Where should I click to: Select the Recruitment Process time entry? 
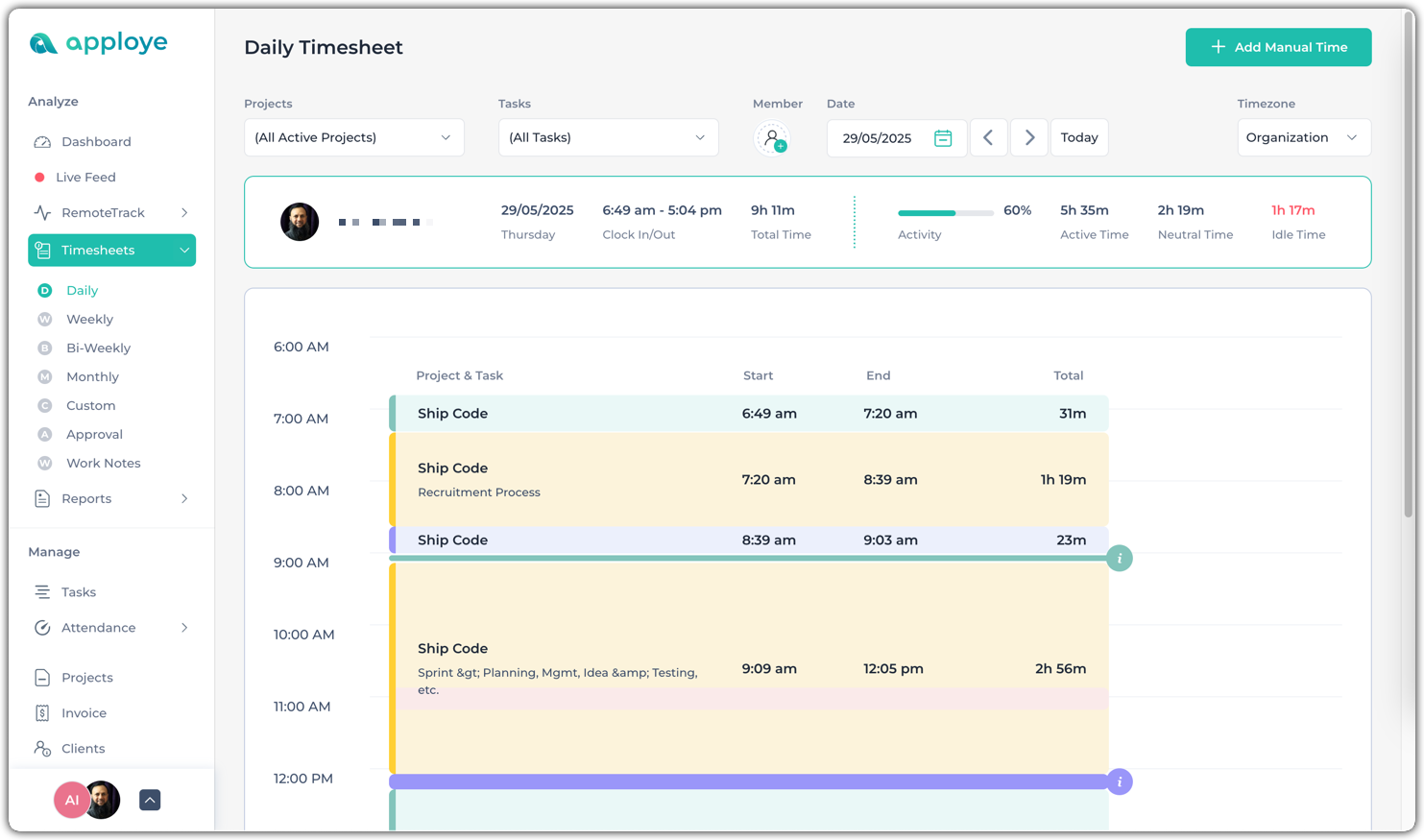tap(749, 480)
